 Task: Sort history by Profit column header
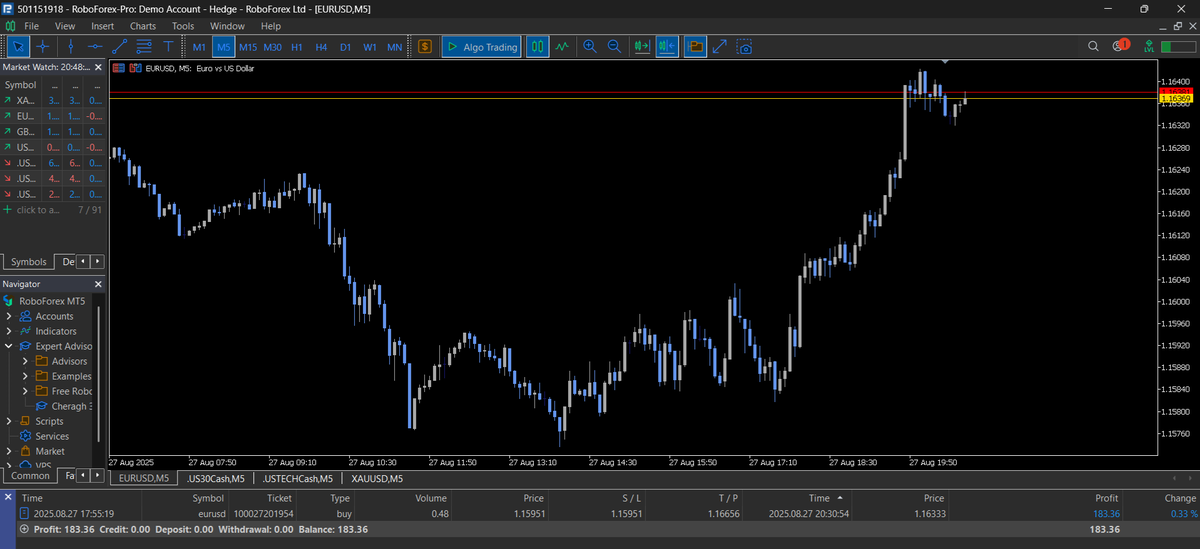[1106, 497]
